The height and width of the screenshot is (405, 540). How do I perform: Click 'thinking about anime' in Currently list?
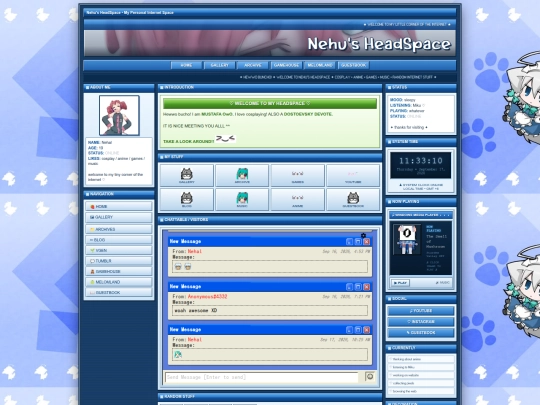[421, 359]
